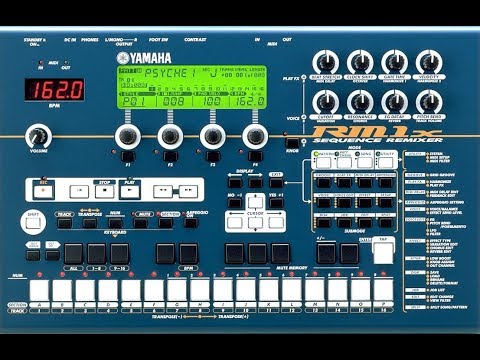Tap the black key labeled 9-16

(120, 254)
